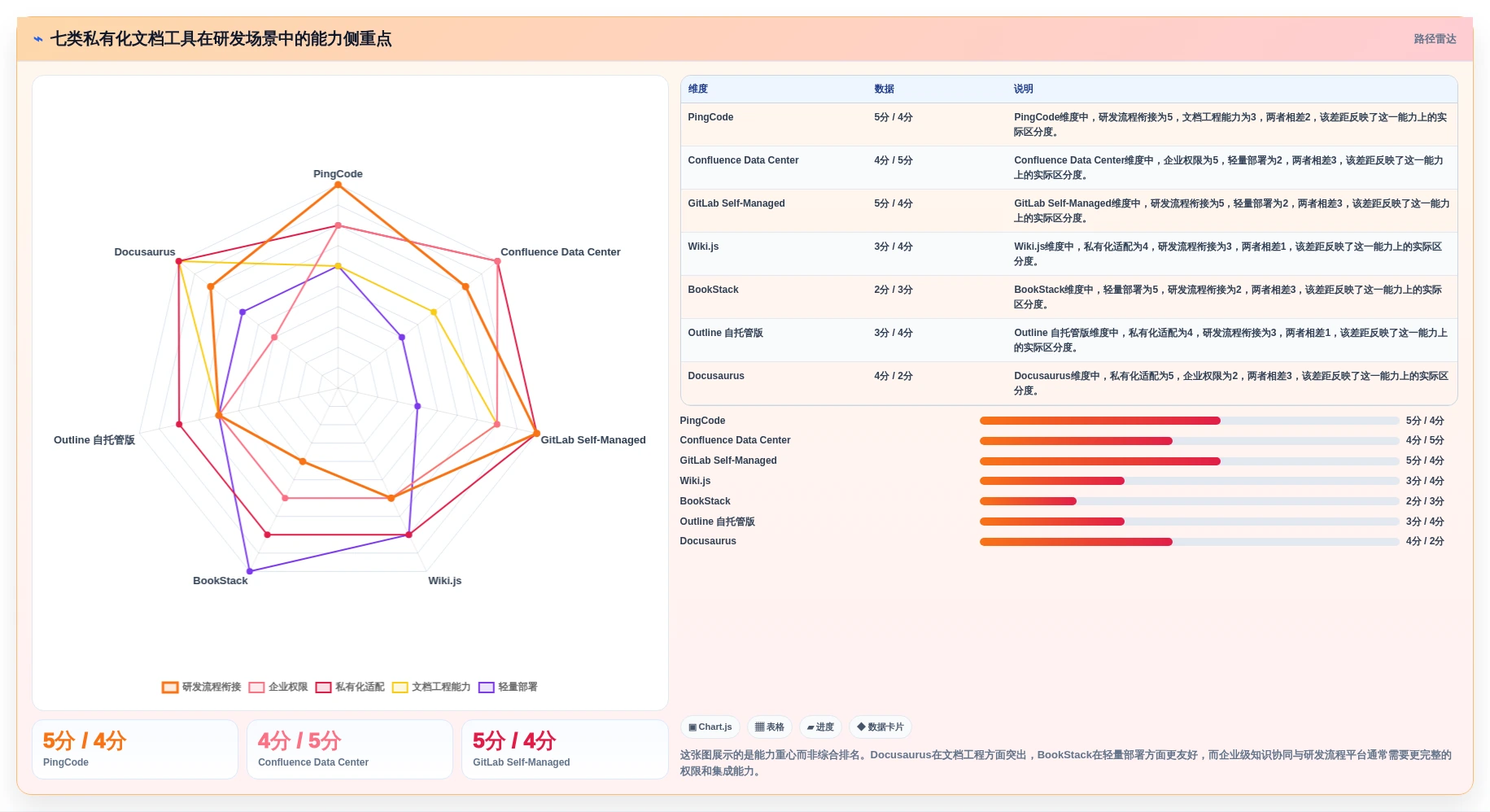
Task: Click the Confluence Data Center progress bar
Action: [1189, 441]
